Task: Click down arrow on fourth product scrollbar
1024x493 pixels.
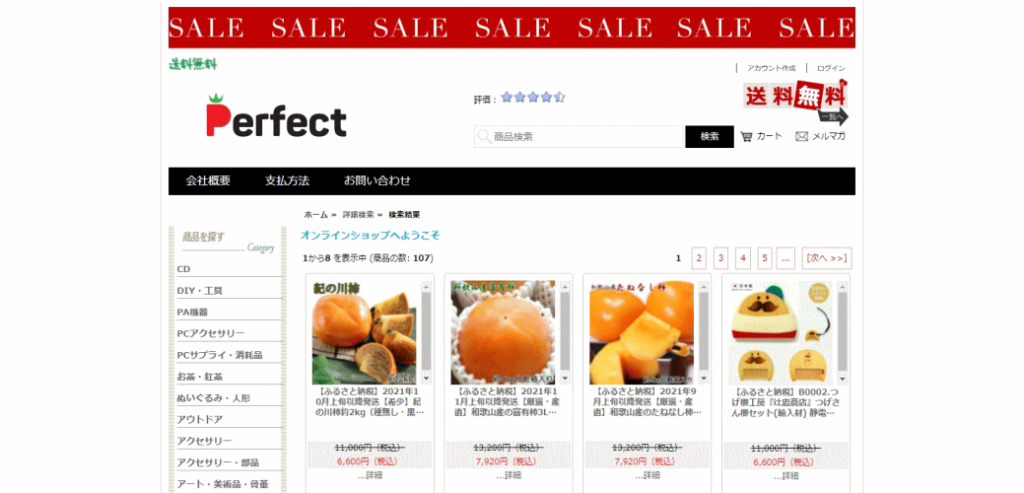Action: [842, 379]
